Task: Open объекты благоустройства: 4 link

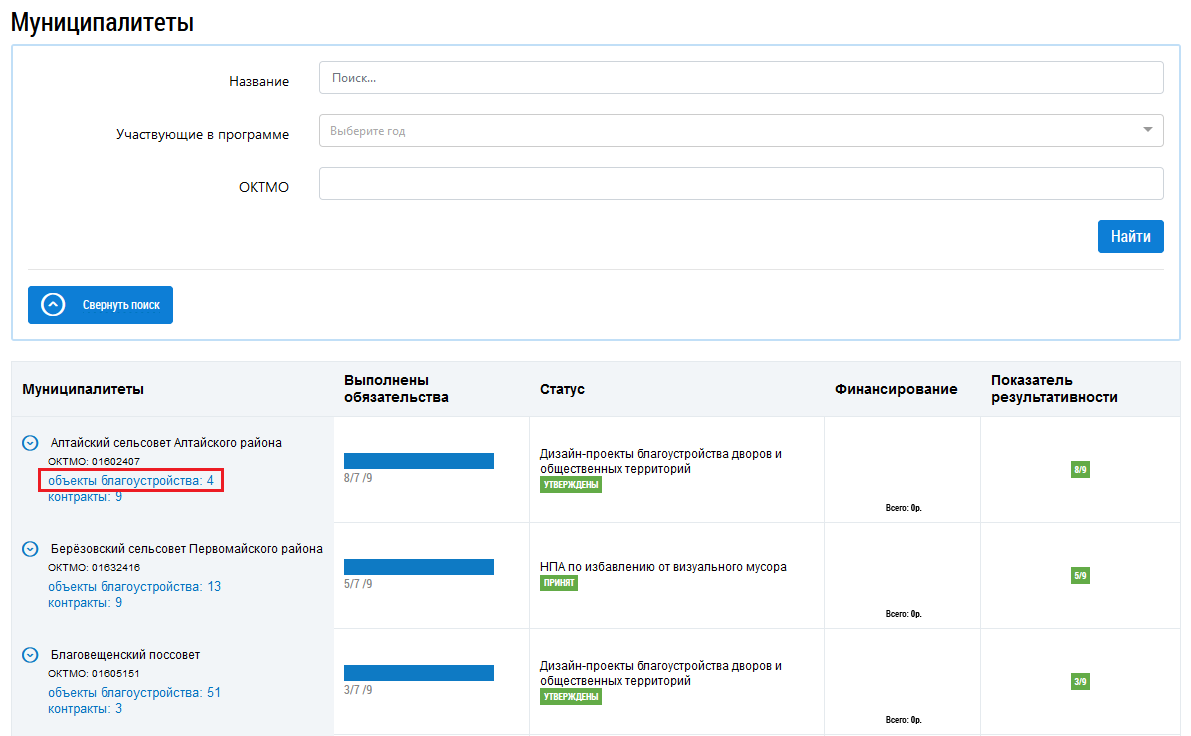Action: click(x=131, y=481)
